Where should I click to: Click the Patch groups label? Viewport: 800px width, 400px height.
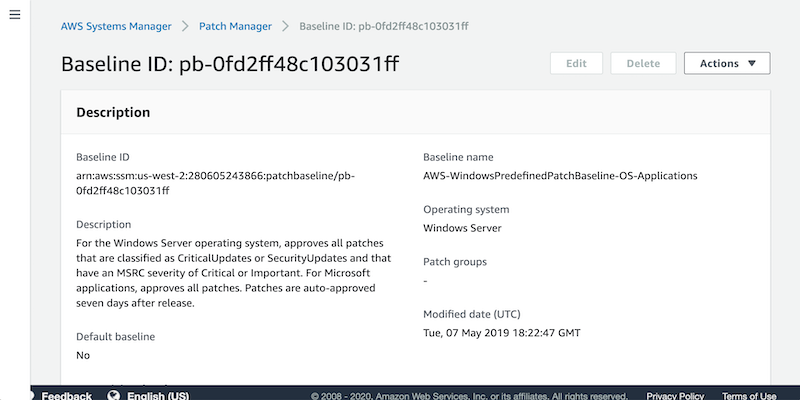click(x=455, y=262)
